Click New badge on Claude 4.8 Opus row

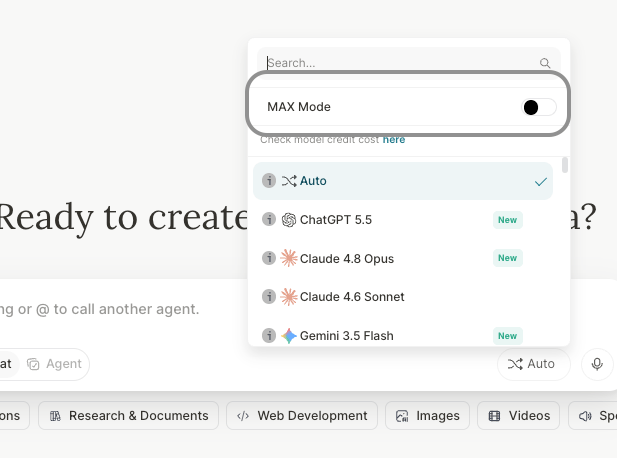[508, 258]
